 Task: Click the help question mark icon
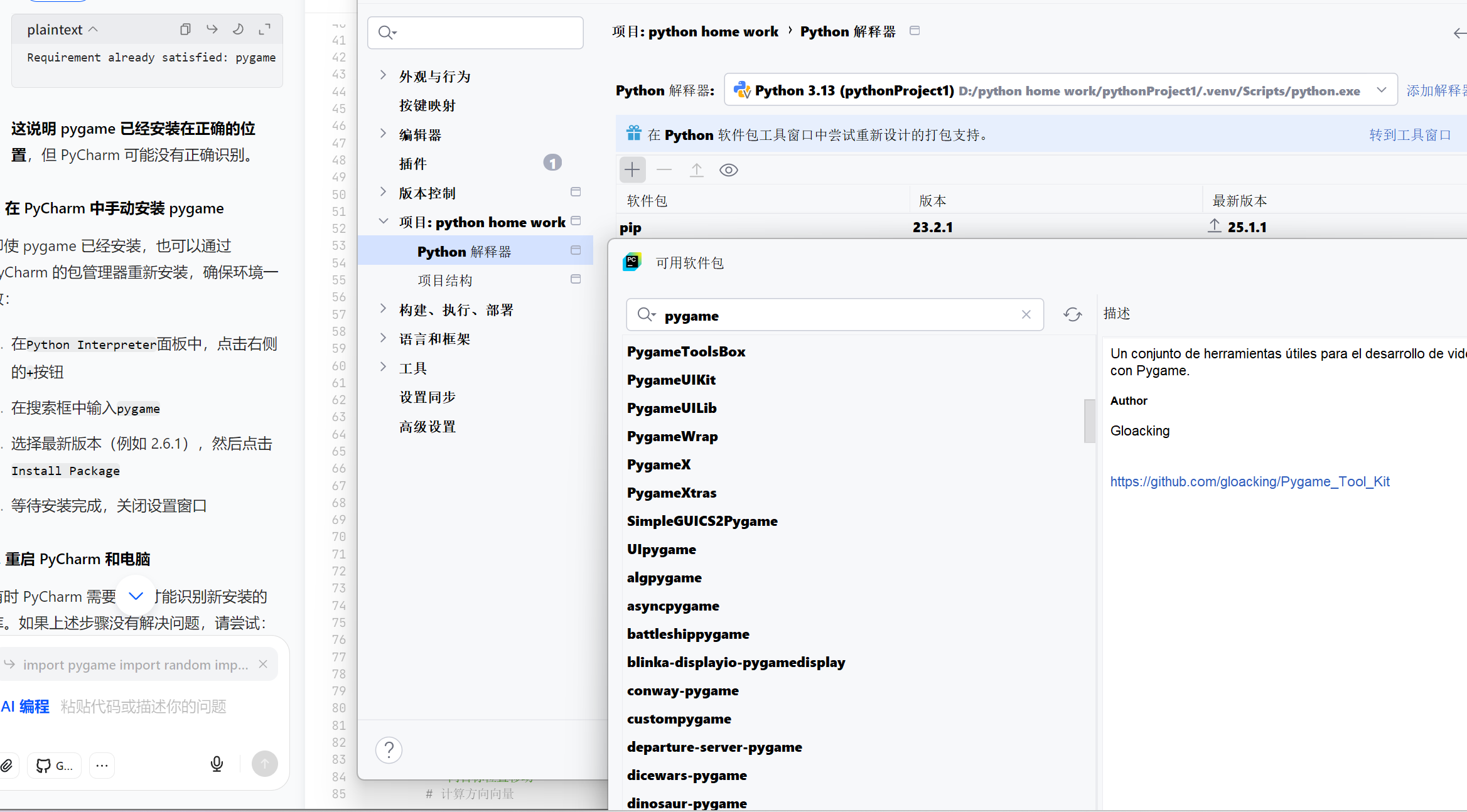point(389,749)
